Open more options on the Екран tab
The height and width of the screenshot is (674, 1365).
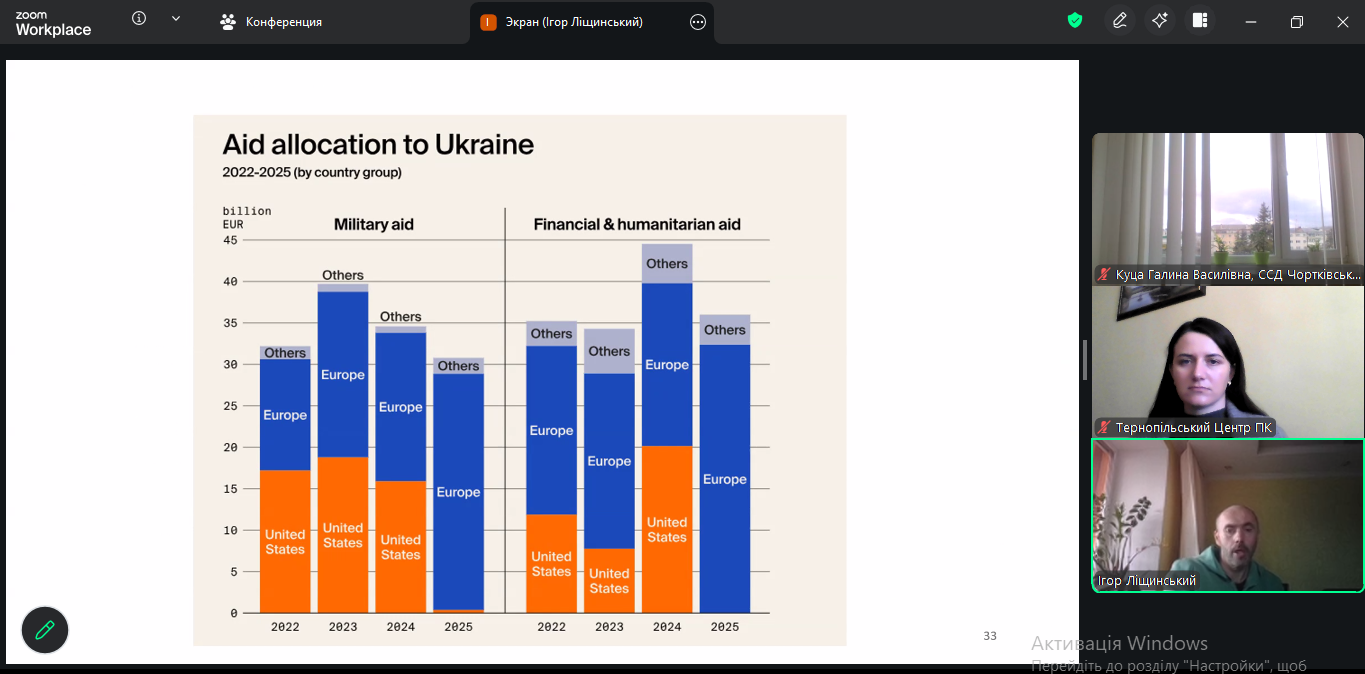coord(698,22)
